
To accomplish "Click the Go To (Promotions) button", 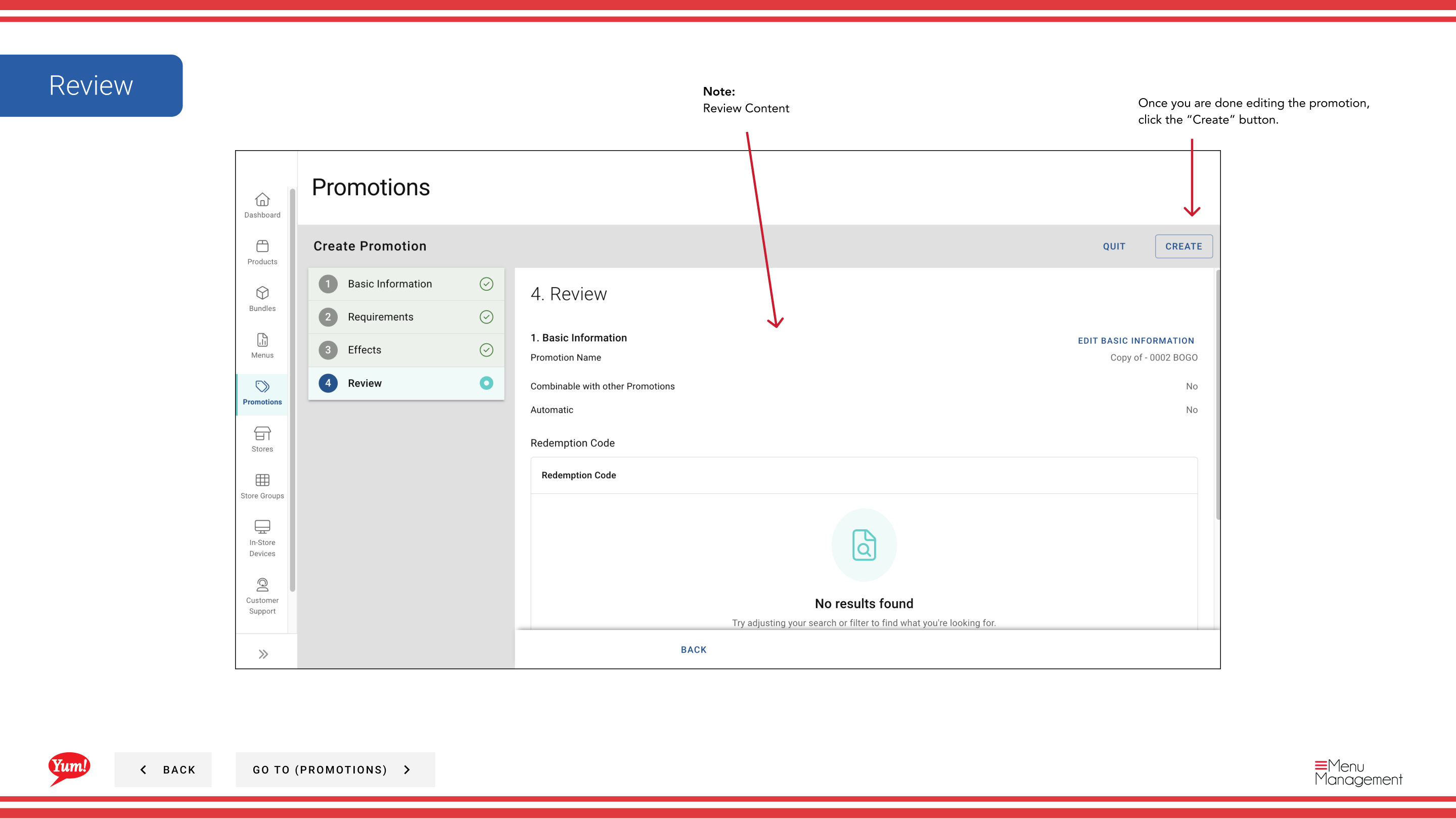I will pos(335,769).
